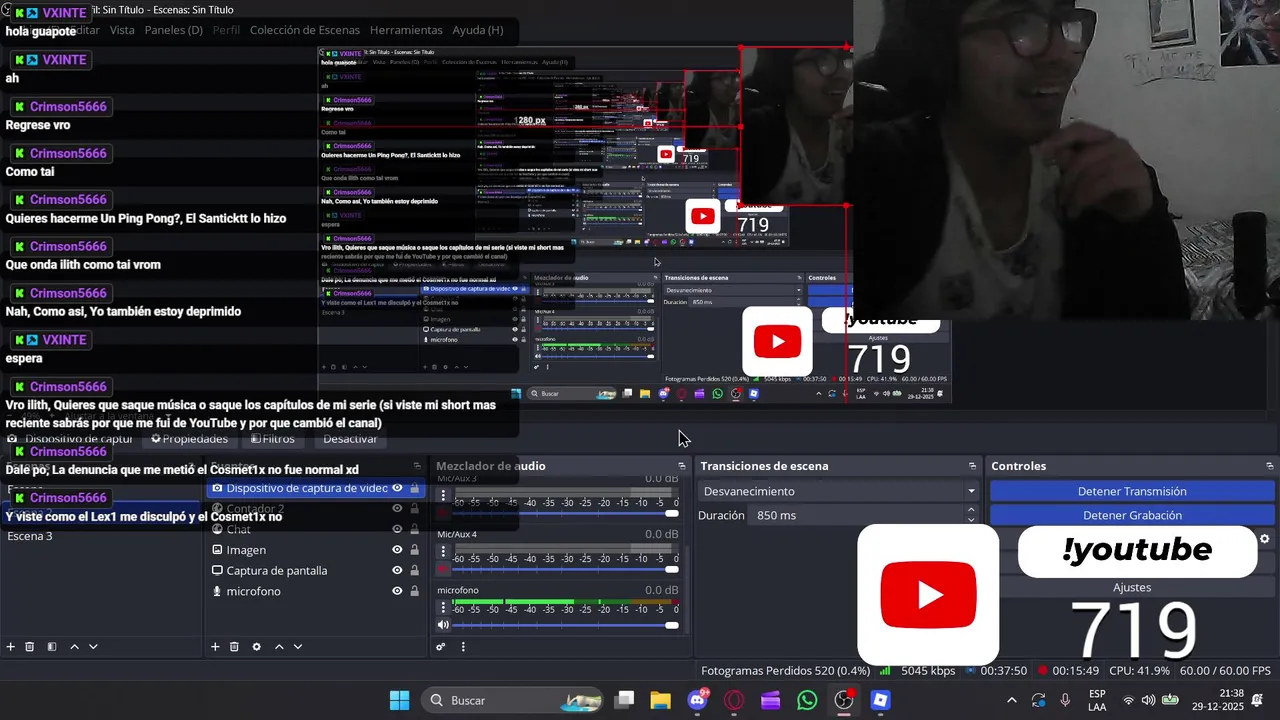This screenshot has width=1280, height=720.
Task: Open Filtros for selected source
Action: coord(272,439)
